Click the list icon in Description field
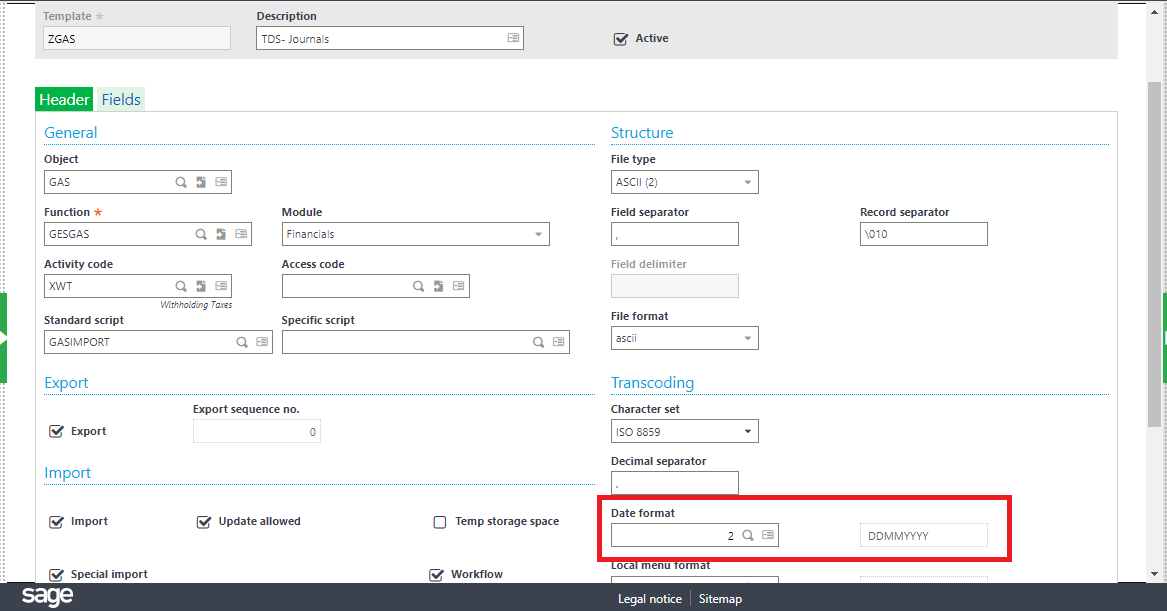This screenshot has height=611, width=1167. point(513,38)
